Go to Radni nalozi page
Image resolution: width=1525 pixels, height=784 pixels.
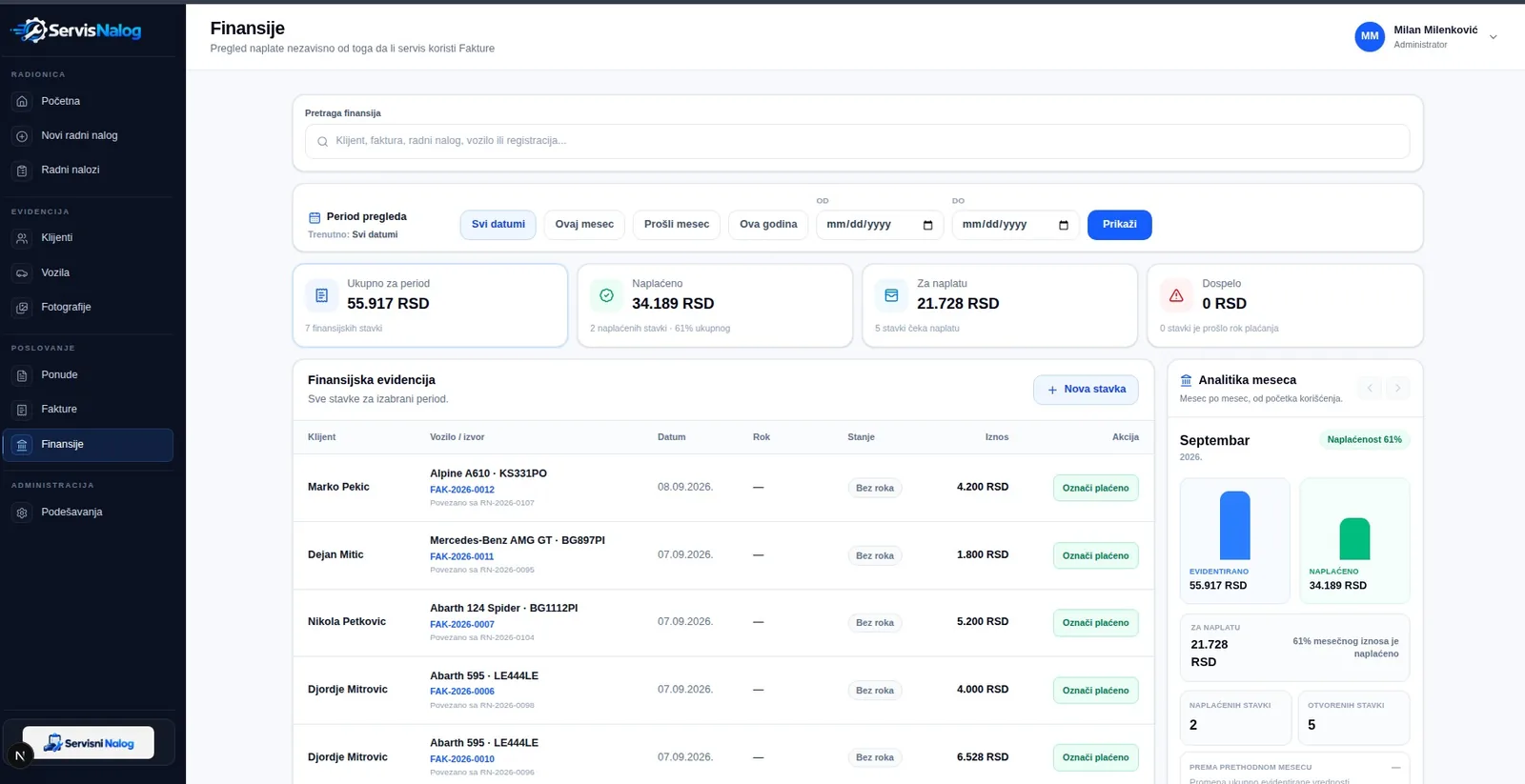(x=89, y=171)
